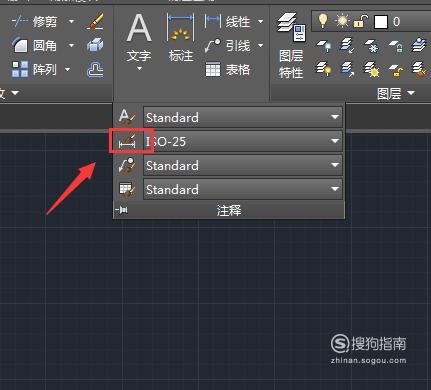Click the Explode boxes icon
431x390 pixels.
[95, 45]
